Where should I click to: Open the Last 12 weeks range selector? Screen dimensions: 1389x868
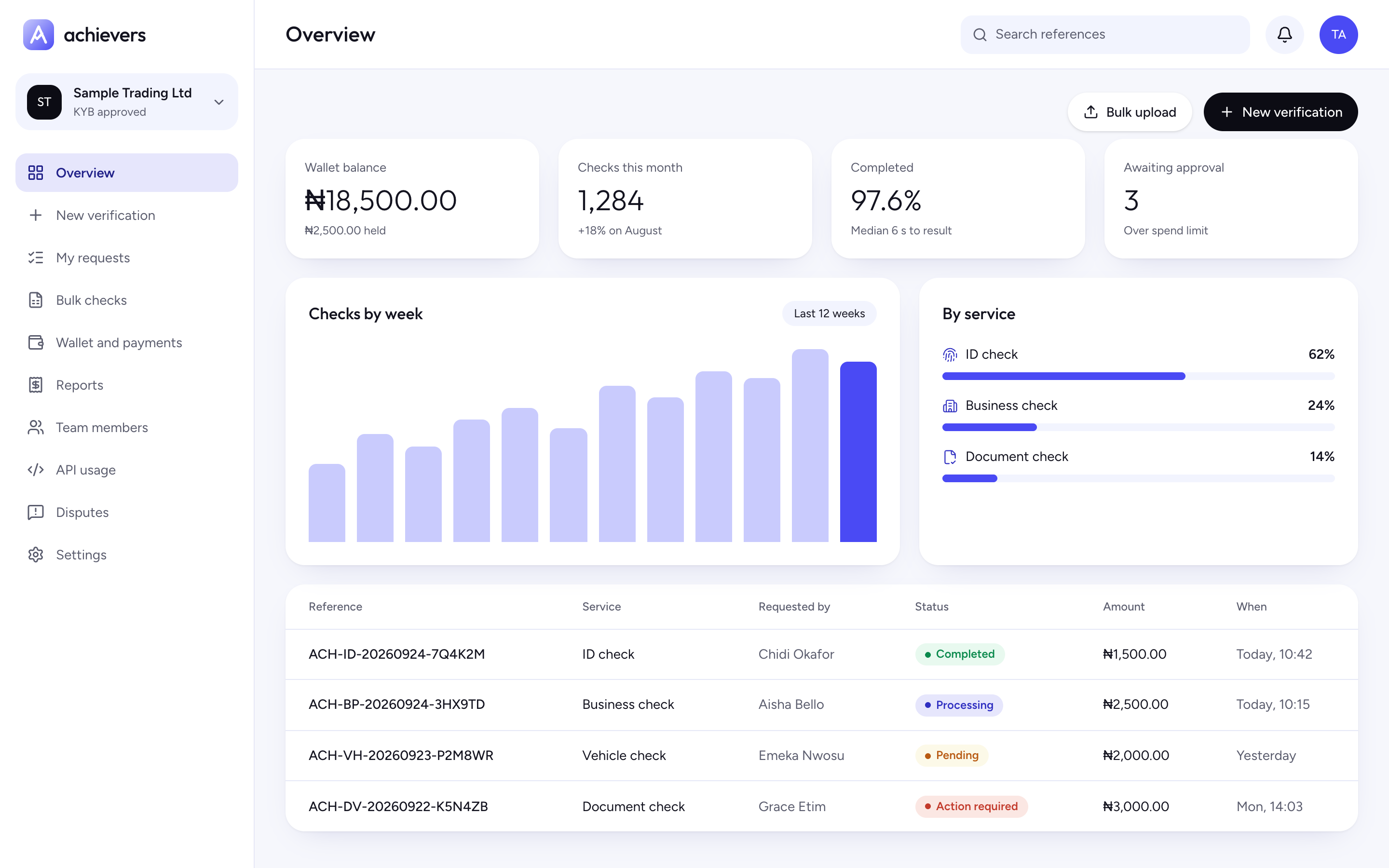(x=829, y=313)
